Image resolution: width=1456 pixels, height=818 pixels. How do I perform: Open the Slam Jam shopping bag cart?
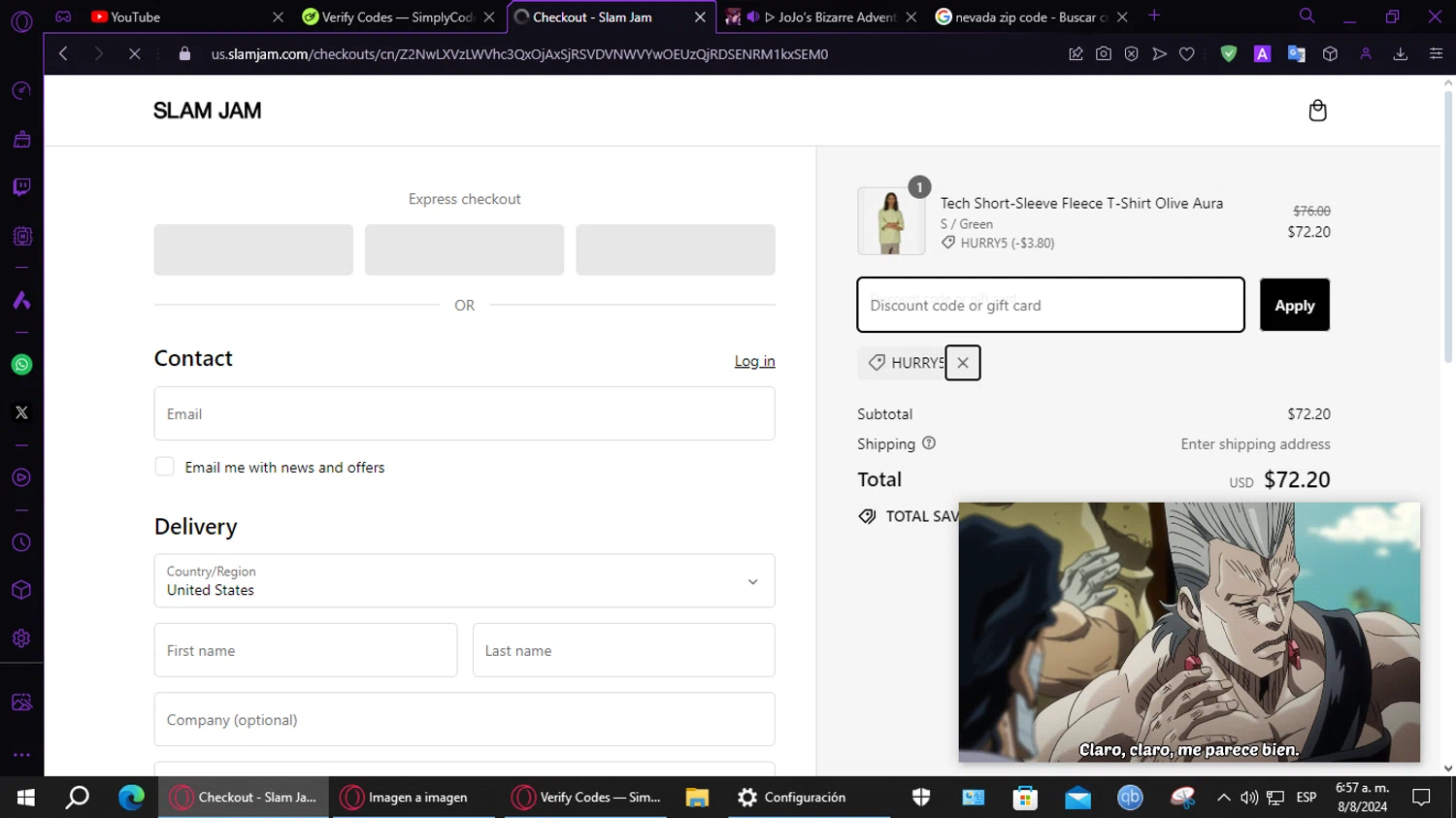click(x=1317, y=111)
